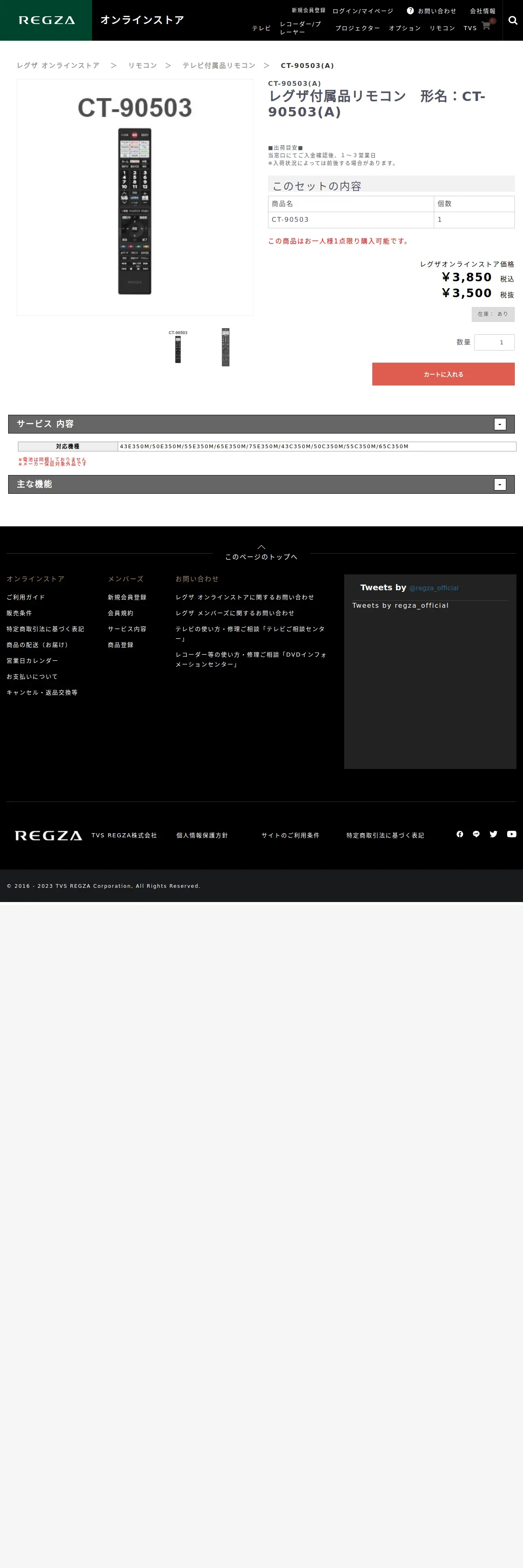The height and width of the screenshot is (1568, 523).
Task: Open 個人情報保護方針 footer link
Action: click(x=202, y=835)
